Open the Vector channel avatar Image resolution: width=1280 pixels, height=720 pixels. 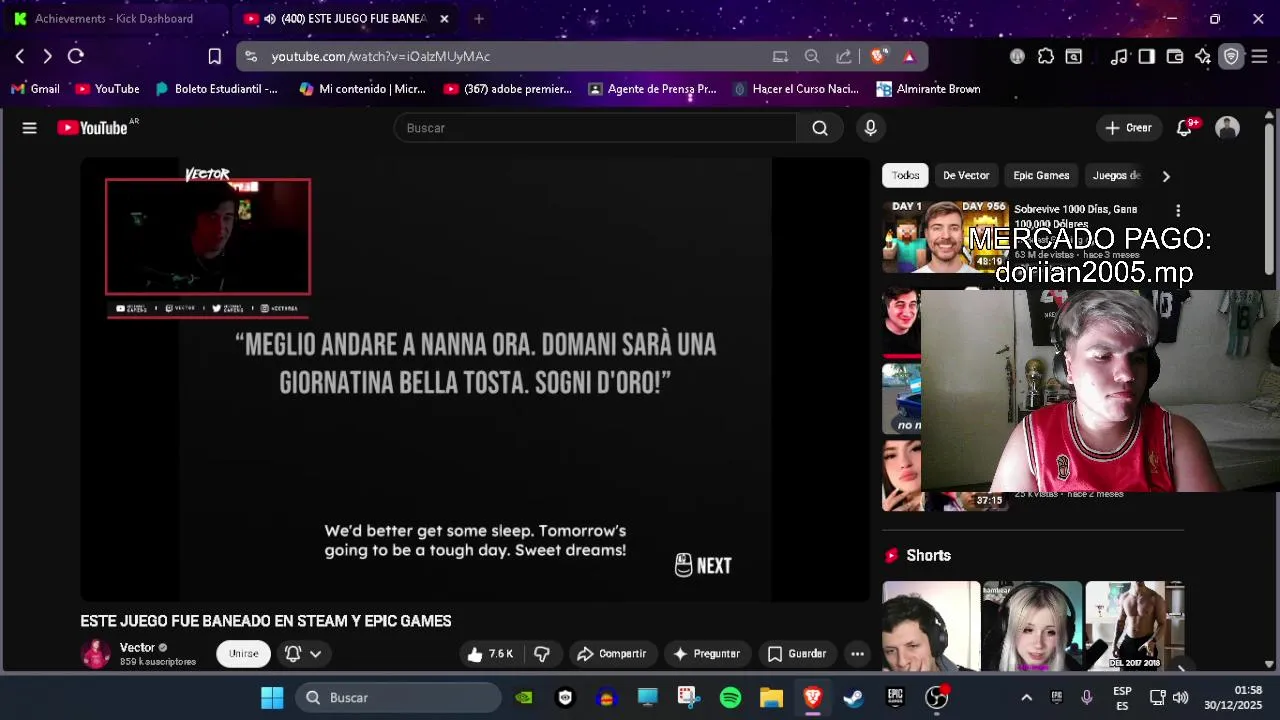[96, 654]
